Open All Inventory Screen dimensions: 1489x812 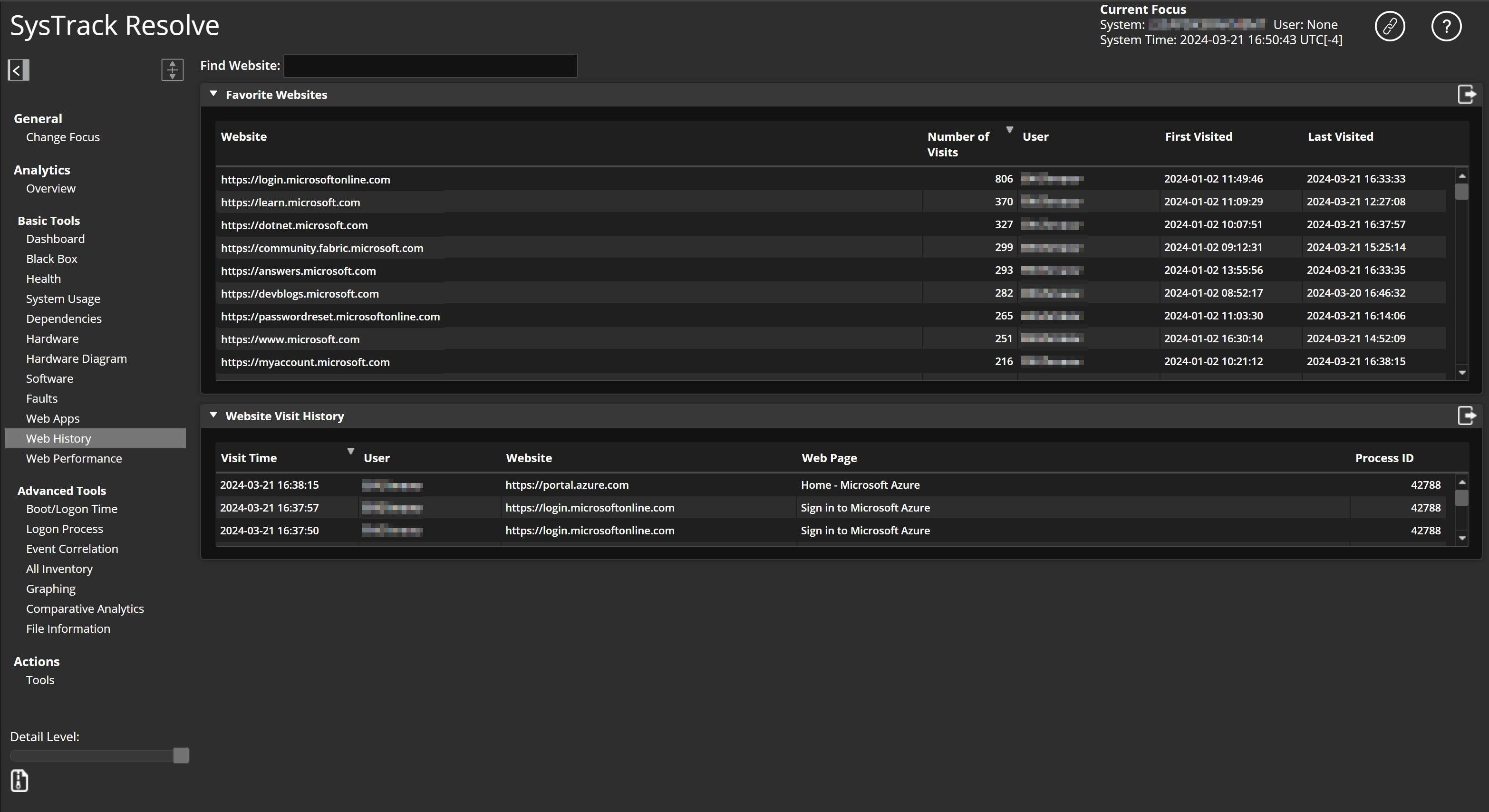59,569
